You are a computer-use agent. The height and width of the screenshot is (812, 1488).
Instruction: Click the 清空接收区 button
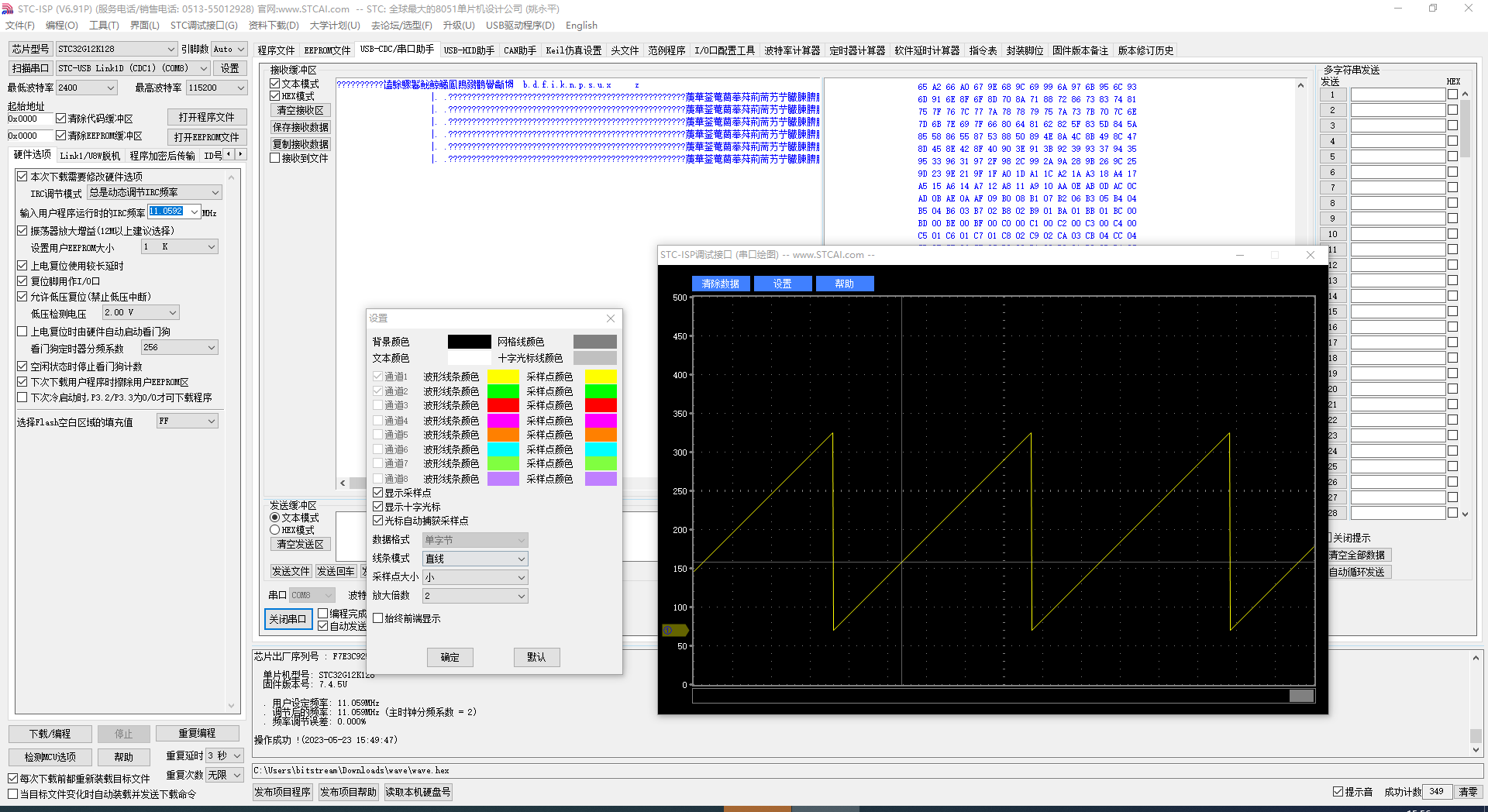[301, 110]
